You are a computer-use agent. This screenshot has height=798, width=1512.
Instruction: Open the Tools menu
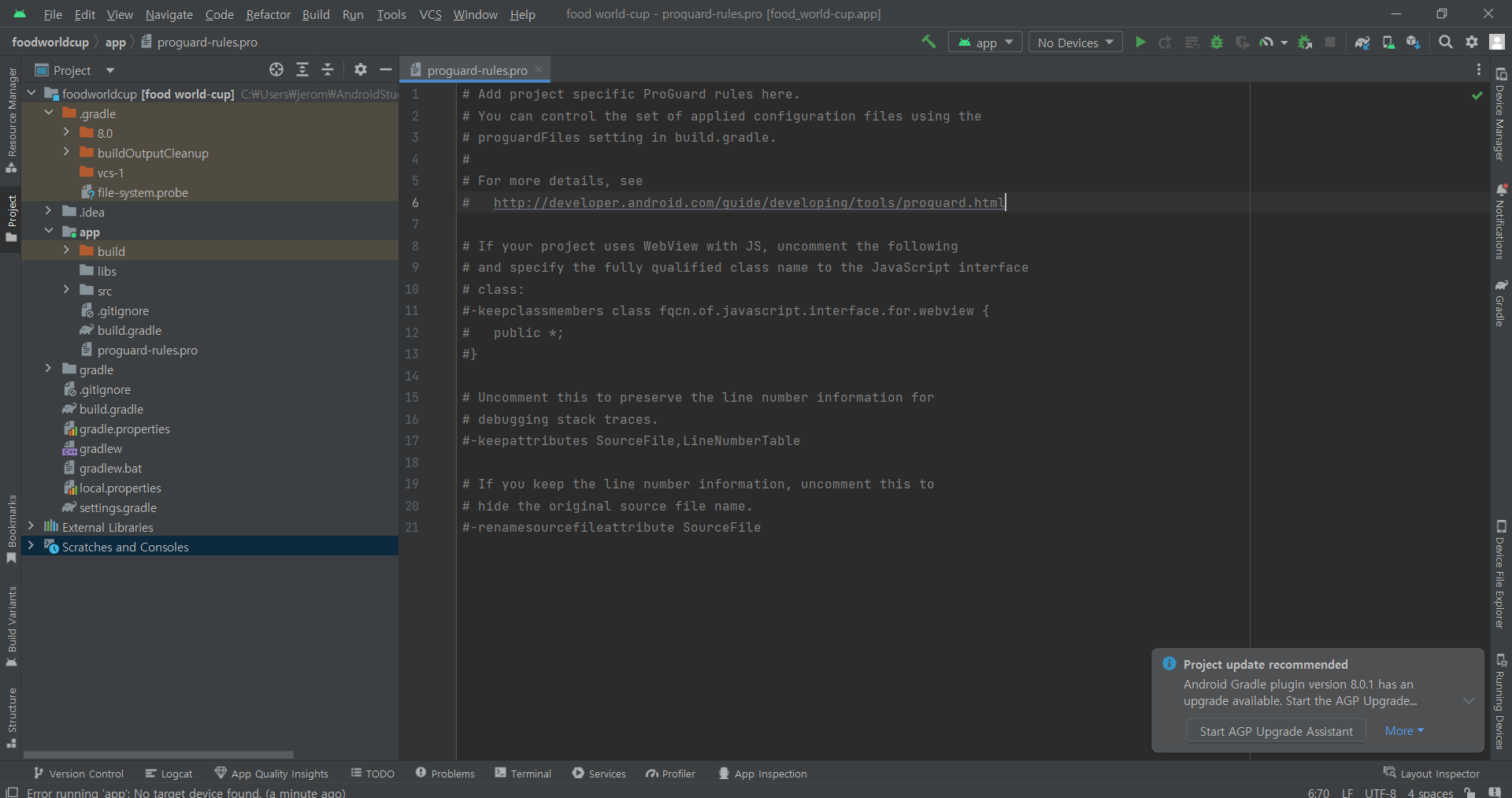point(391,14)
